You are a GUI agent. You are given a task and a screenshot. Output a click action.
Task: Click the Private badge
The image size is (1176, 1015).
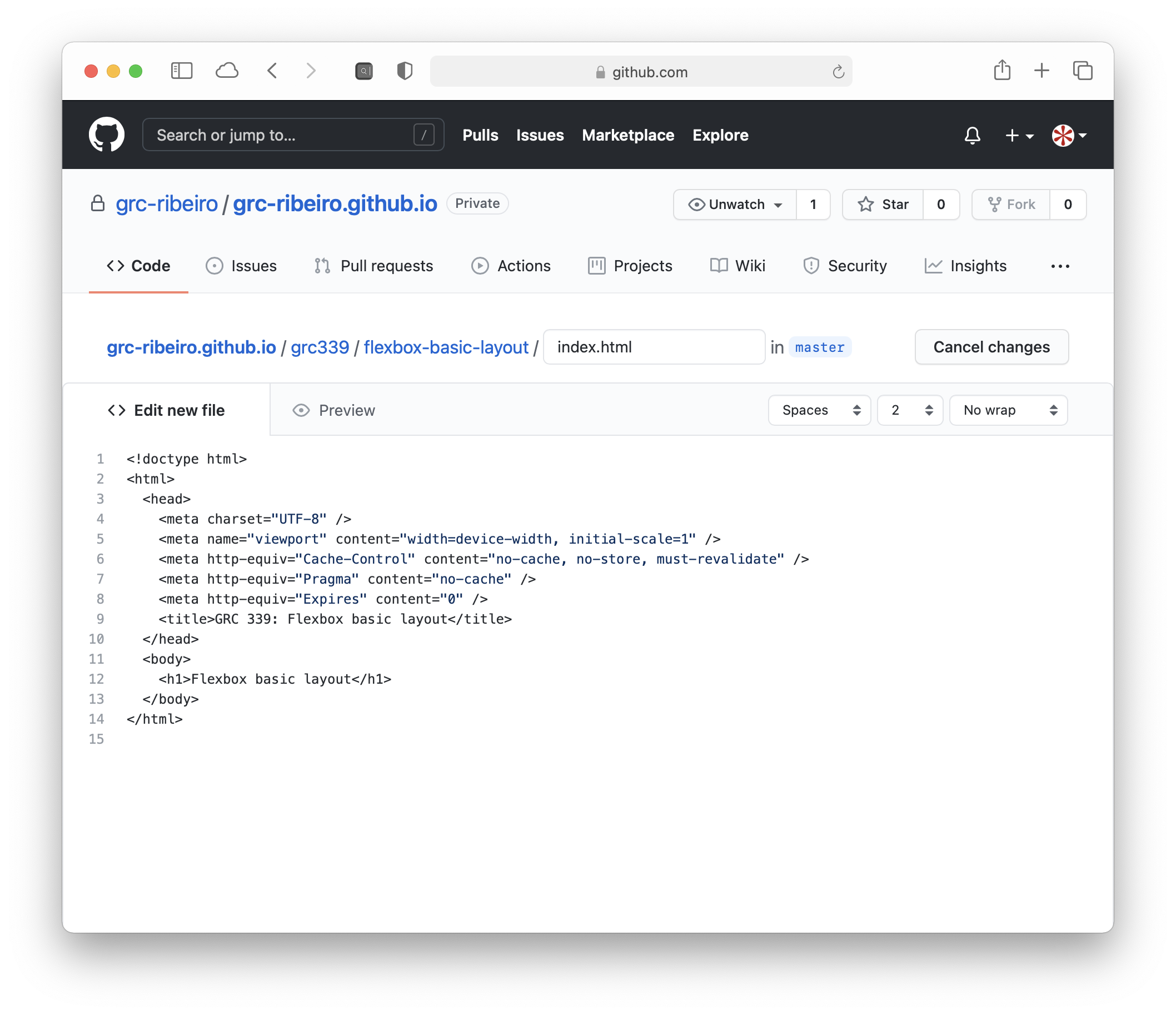[477, 203]
